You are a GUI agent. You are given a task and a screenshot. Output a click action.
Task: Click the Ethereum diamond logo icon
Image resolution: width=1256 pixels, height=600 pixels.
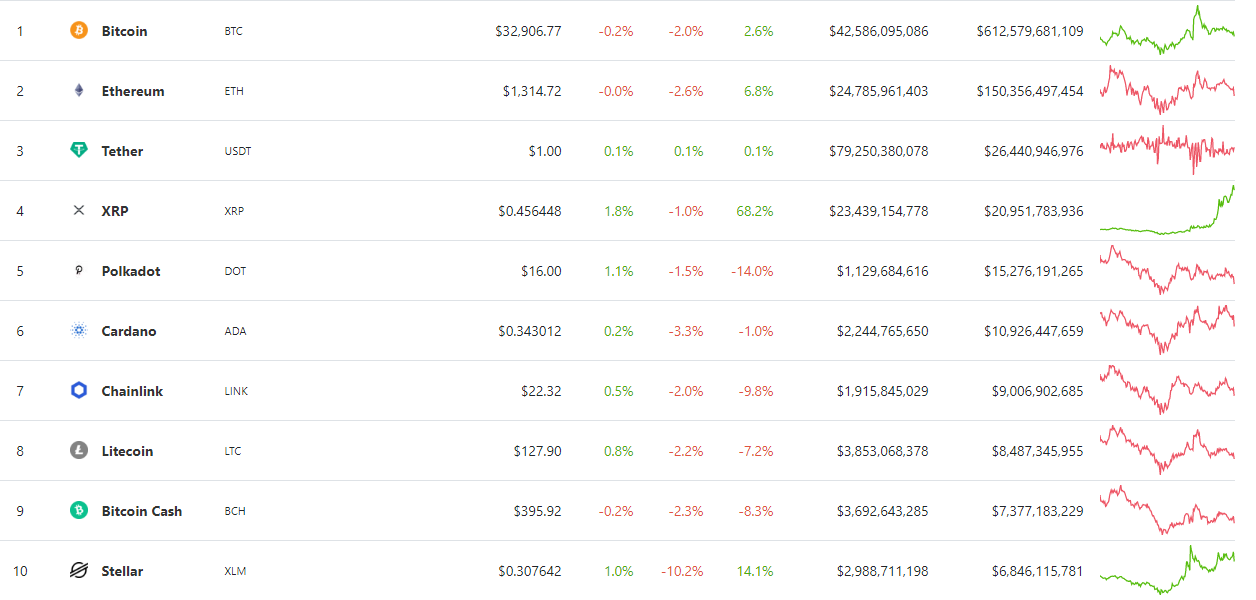click(x=79, y=91)
